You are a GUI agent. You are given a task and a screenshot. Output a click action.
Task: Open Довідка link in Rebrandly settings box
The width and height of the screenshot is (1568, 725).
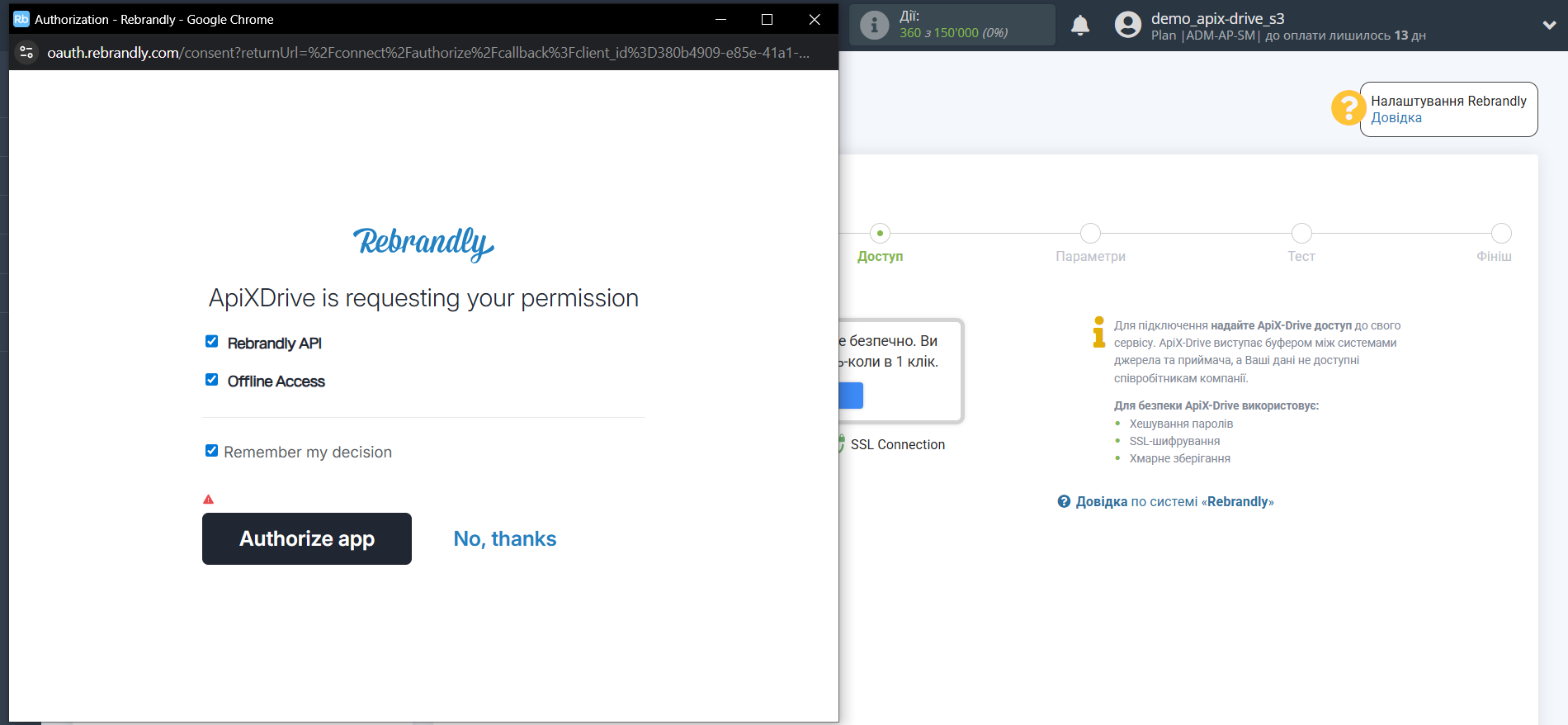coord(1396,118)
